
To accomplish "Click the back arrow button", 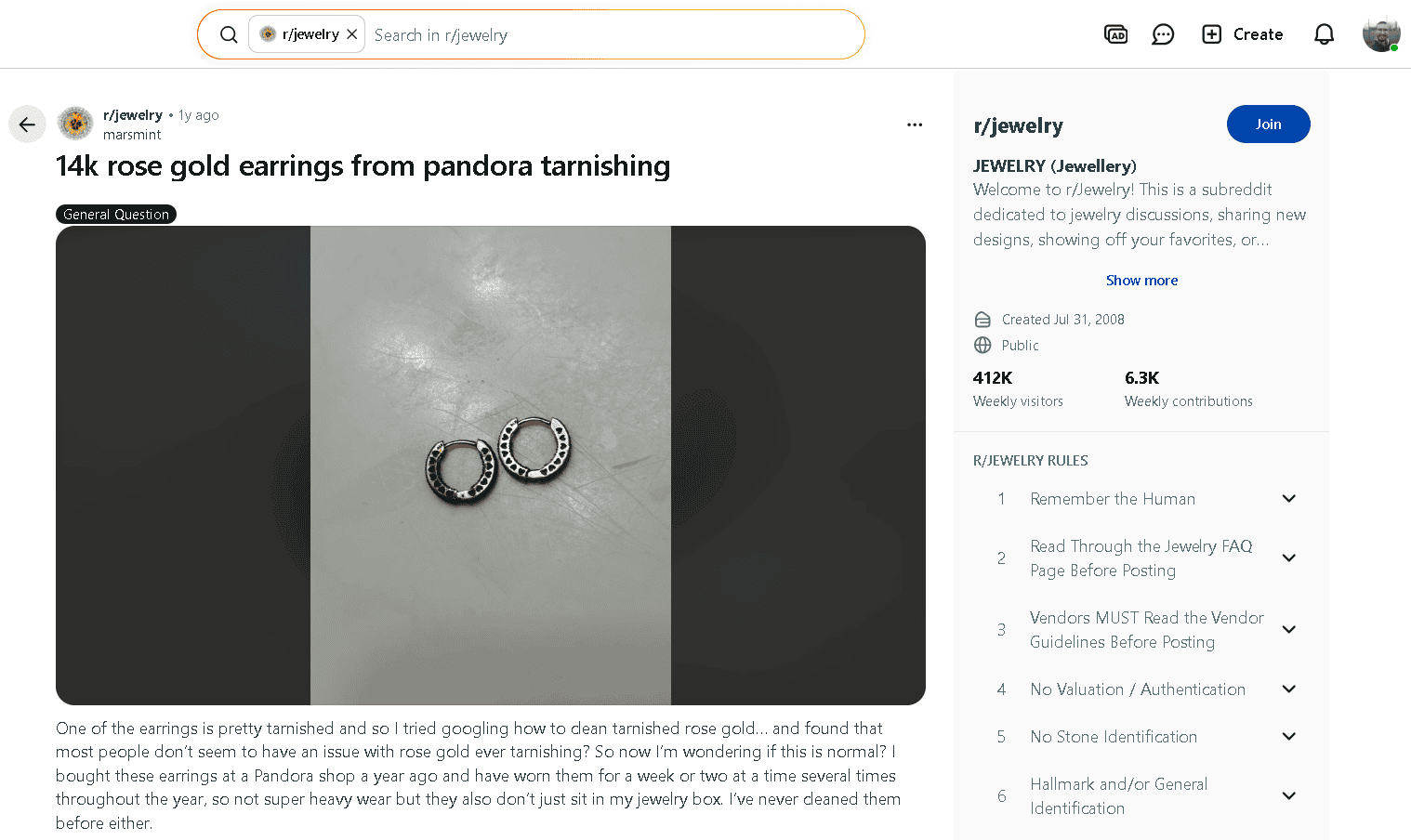I will (27, 125).
